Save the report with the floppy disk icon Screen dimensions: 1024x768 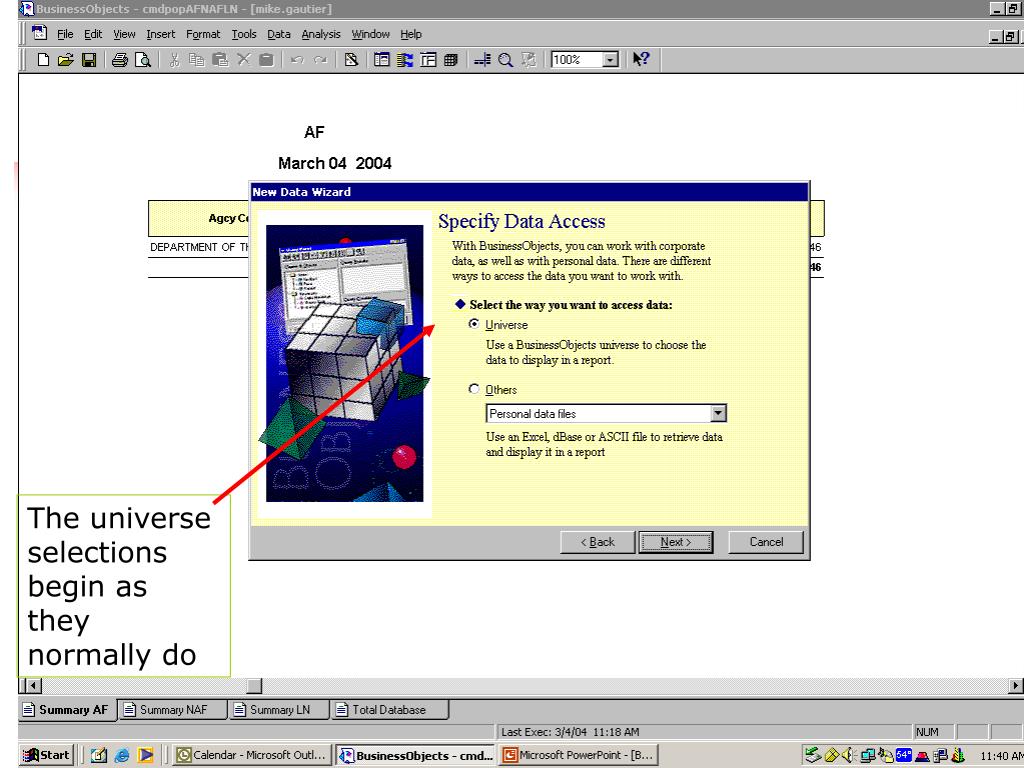pyautogui.click(x=89, y=60)
